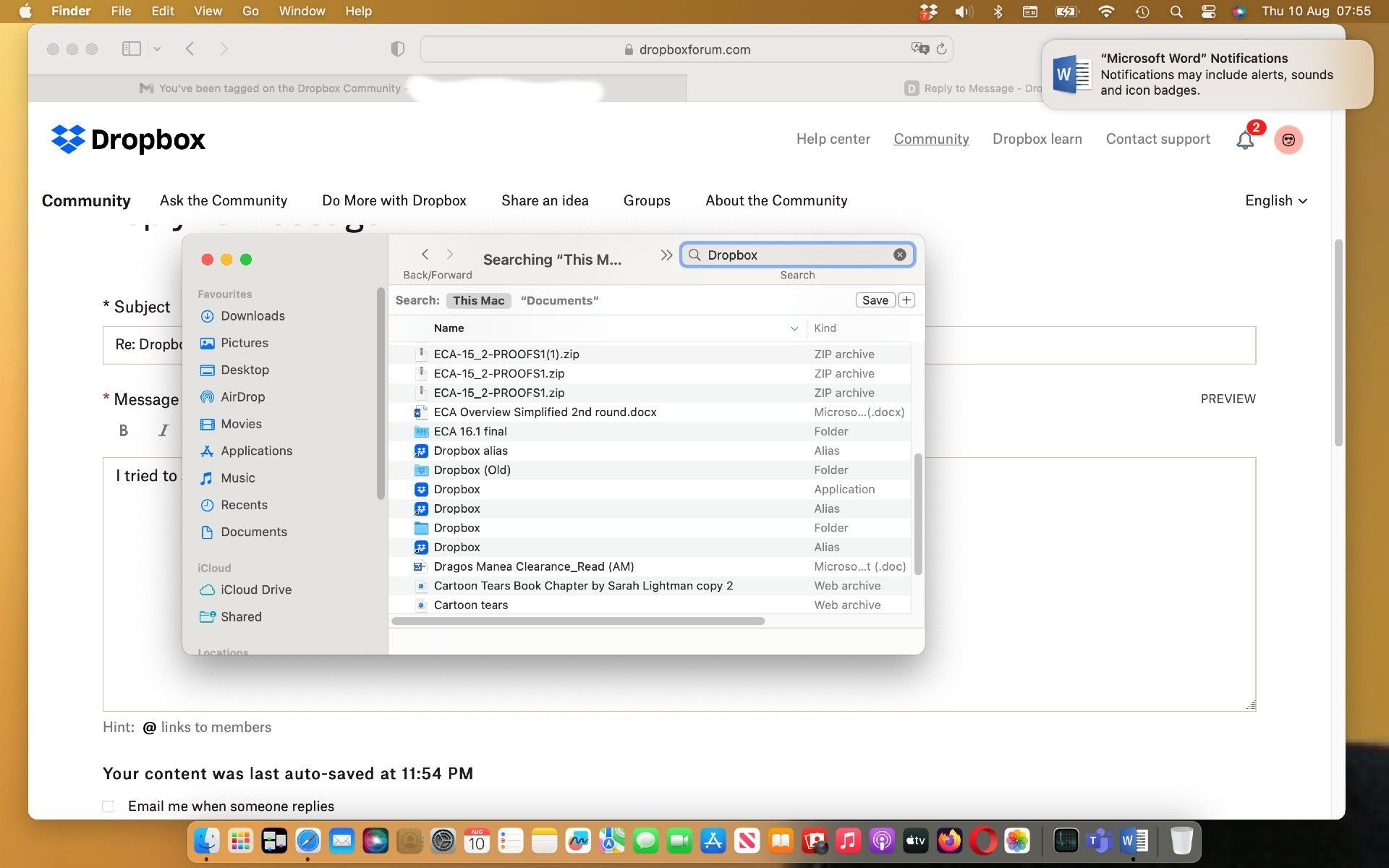Show more Finder toolbar items

pyautogui.click(x=666, y=255)
